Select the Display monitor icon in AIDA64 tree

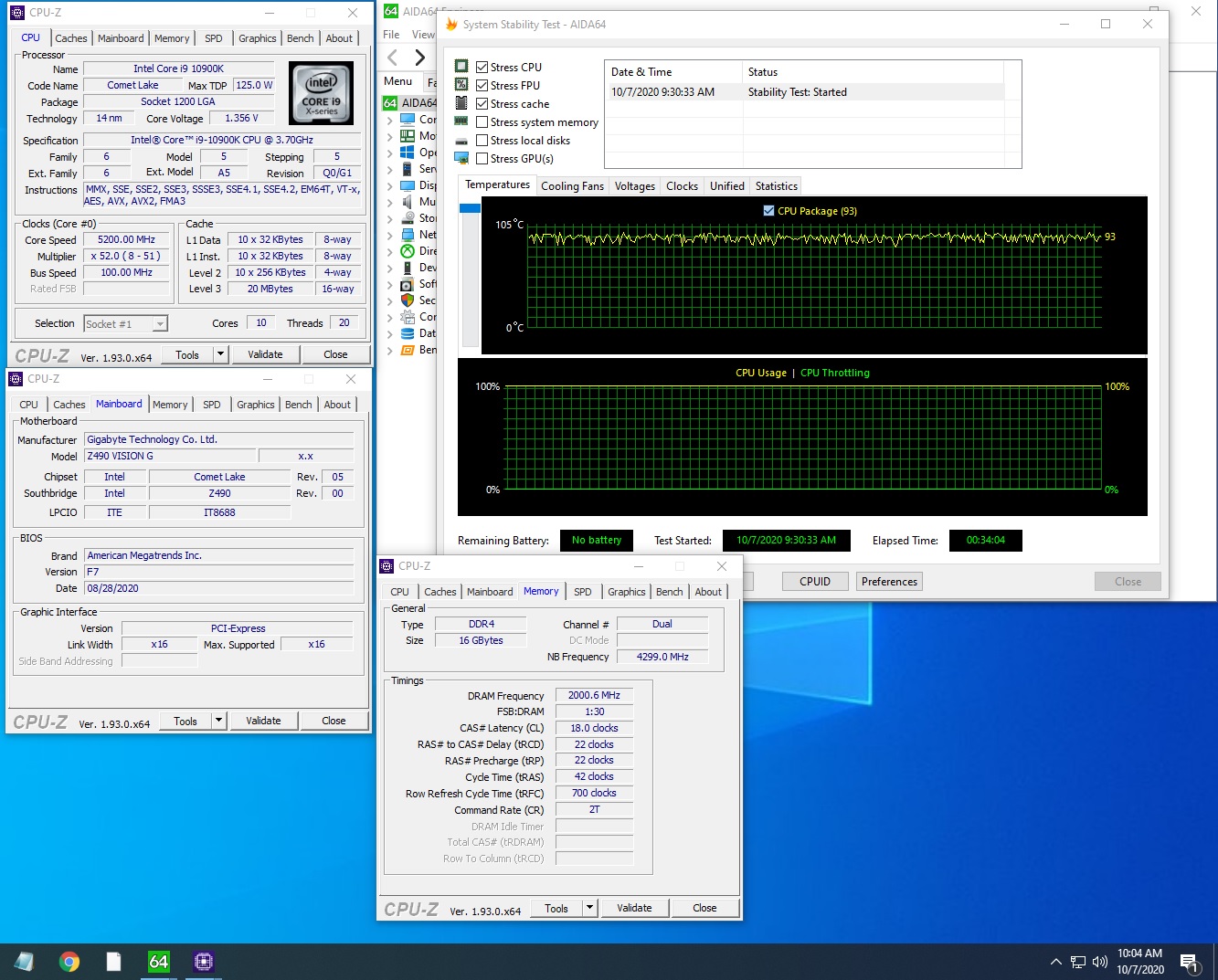pos(408,185)
